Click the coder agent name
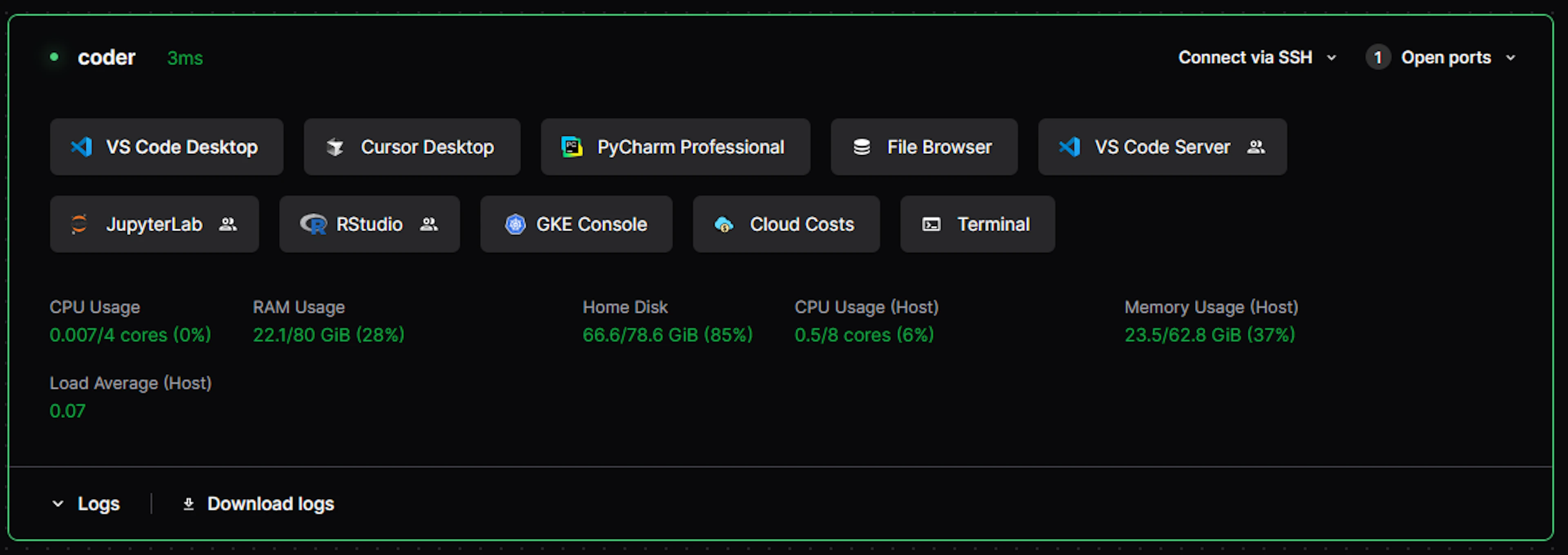The image size is (1568, 555). click(x=107, y=57)
